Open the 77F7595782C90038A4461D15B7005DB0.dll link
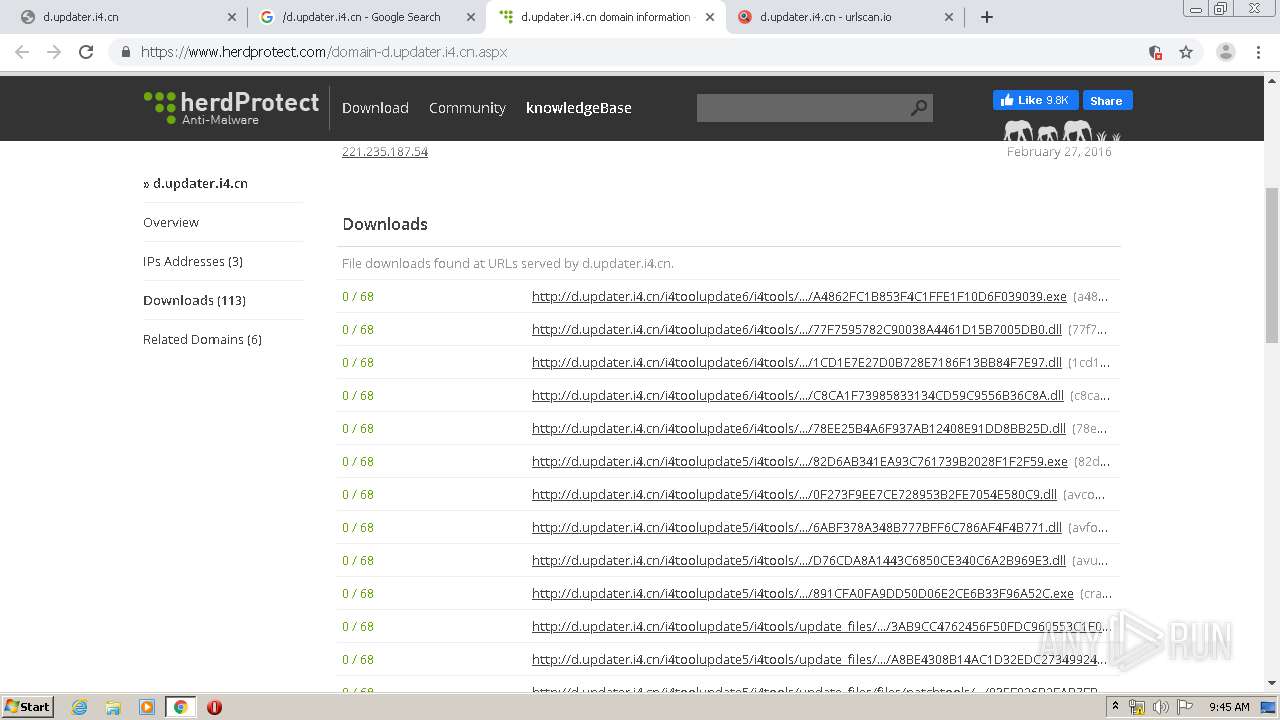The width and height of the screenshot is (1280, 720). [797, 329]
